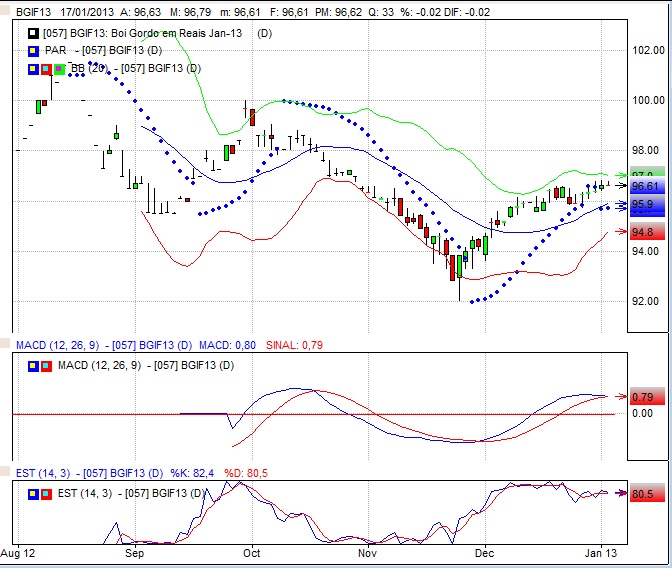This screenshot has width=672, height=568.
Task: Click the red EST %D legend icon
Action: click(x=47, y=493)
